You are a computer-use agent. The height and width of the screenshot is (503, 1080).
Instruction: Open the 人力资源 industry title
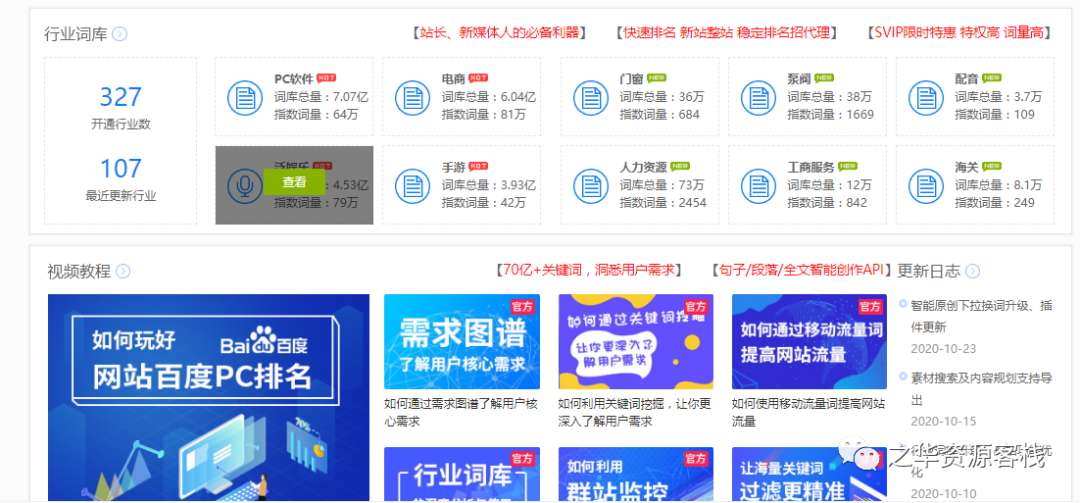click(643, 166)
